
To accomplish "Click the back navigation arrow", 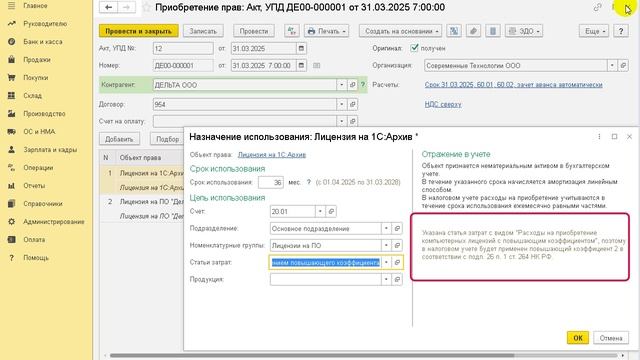I will (108, 7).
